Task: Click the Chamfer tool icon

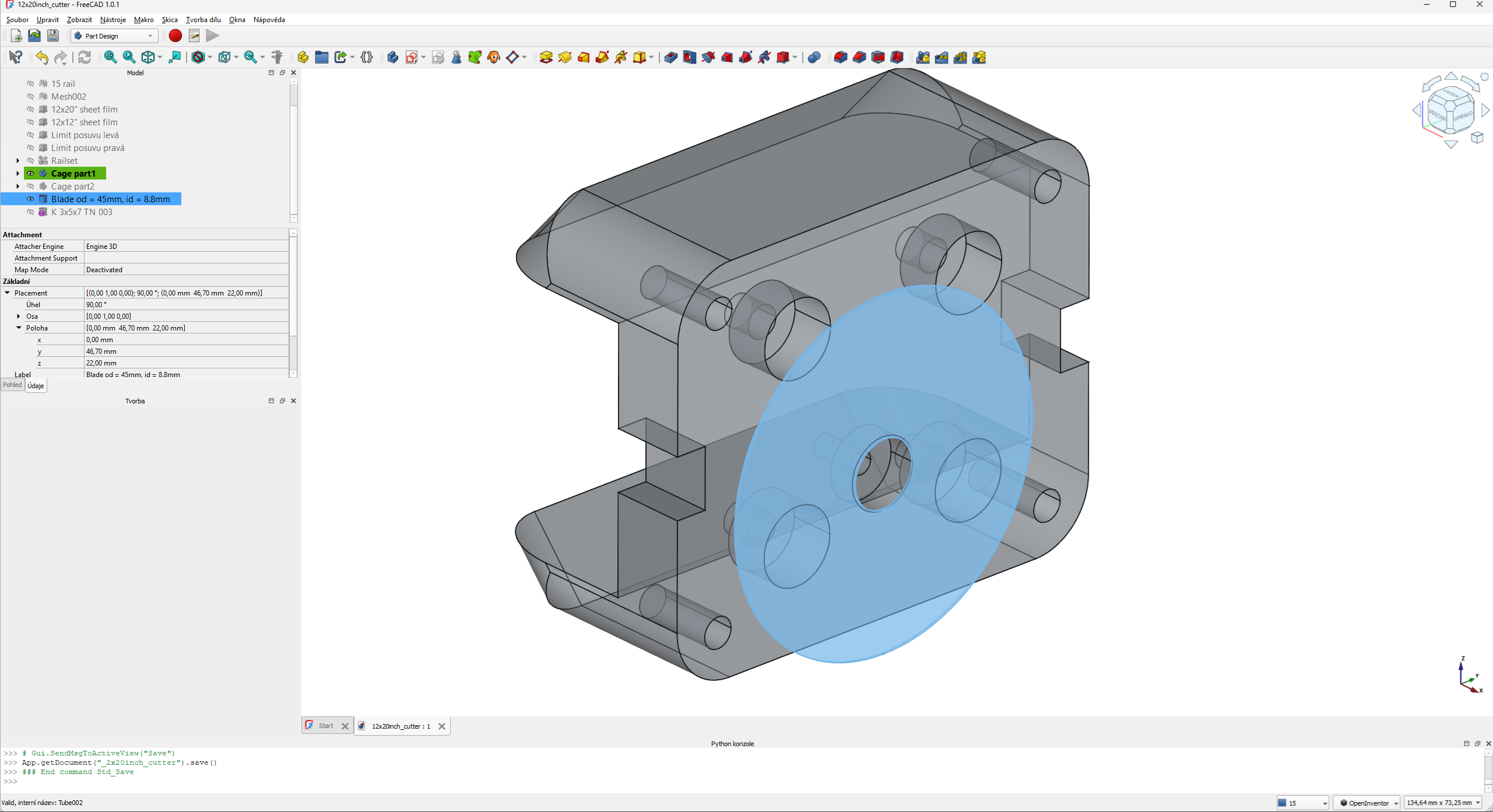Action: point(859,57)
